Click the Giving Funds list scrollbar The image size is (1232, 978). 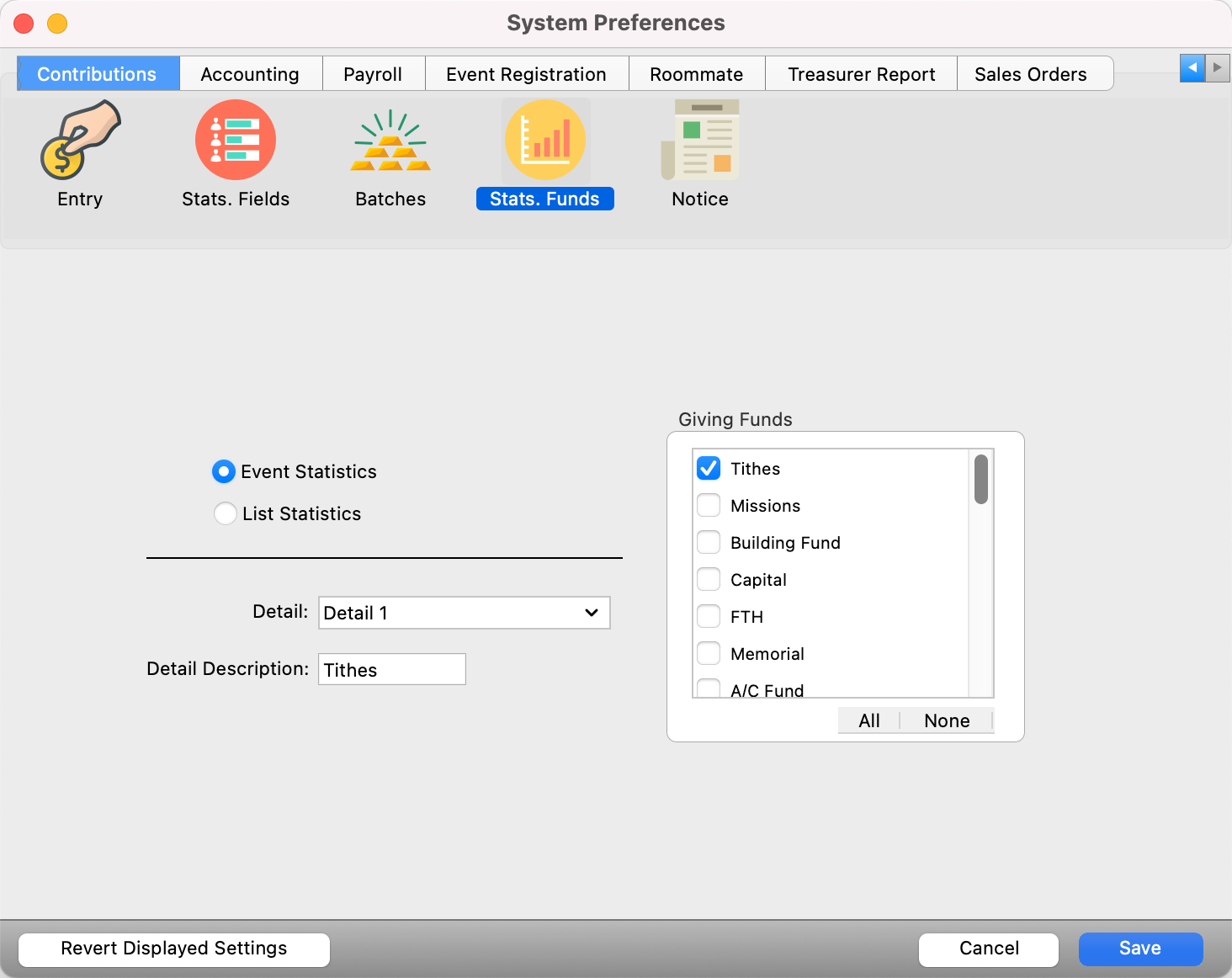coord(980,480)
